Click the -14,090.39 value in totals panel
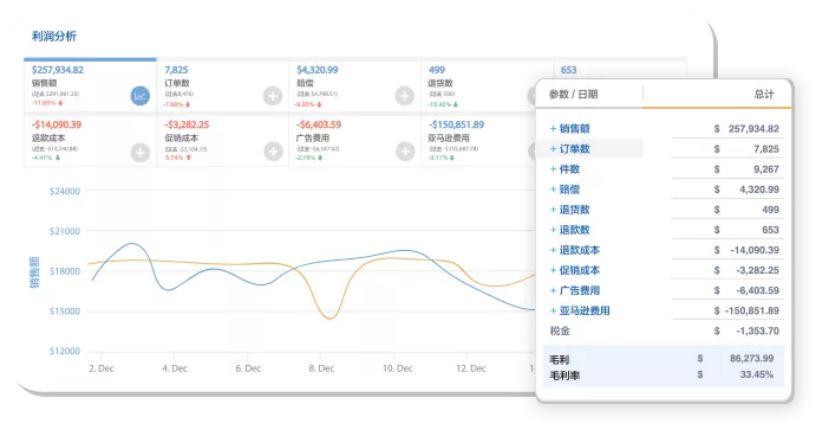Viewport: 830px width, 430px height. tap(755, 250)
